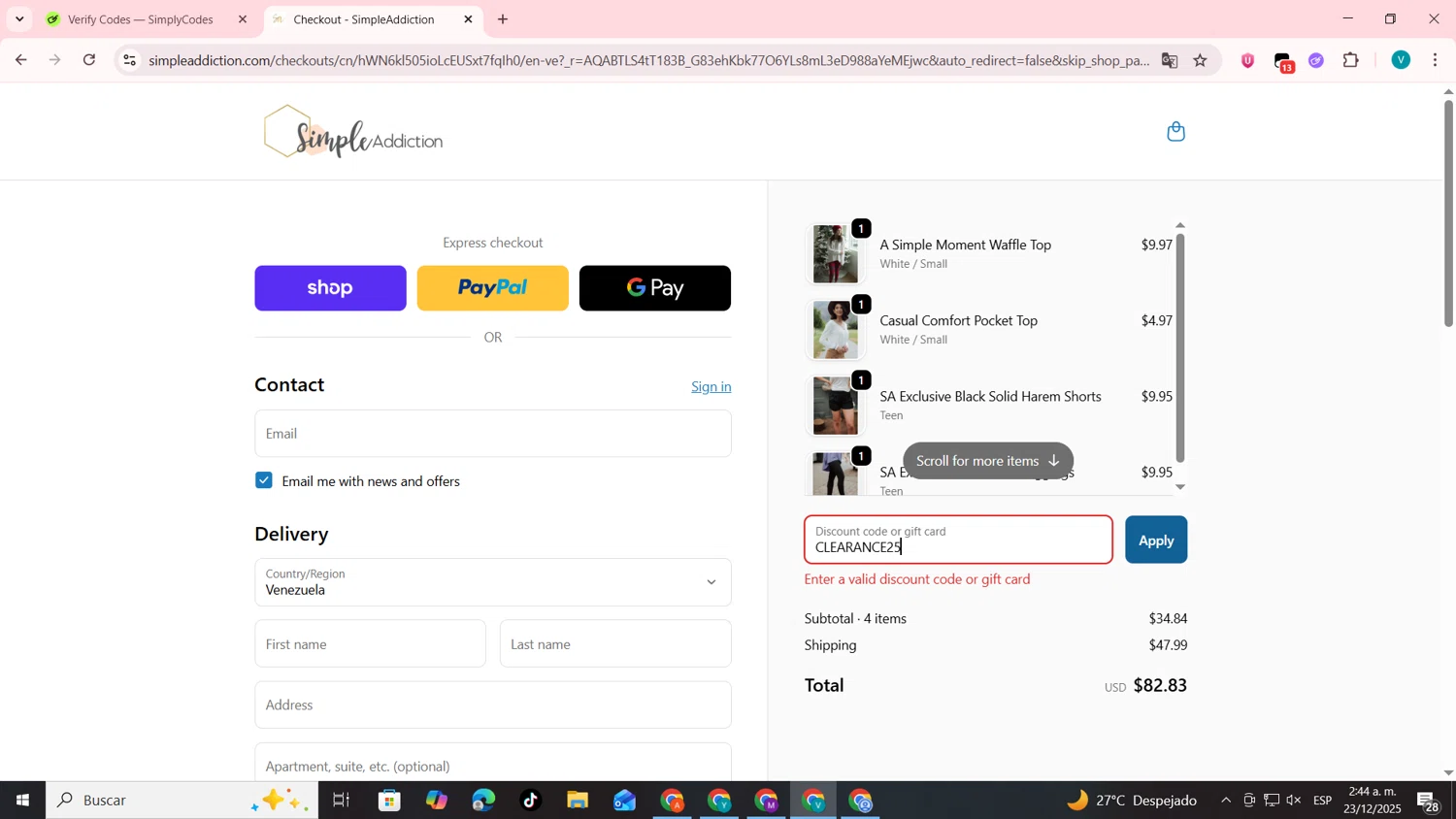Click Scroll for more items button

[x=988, y=461]
